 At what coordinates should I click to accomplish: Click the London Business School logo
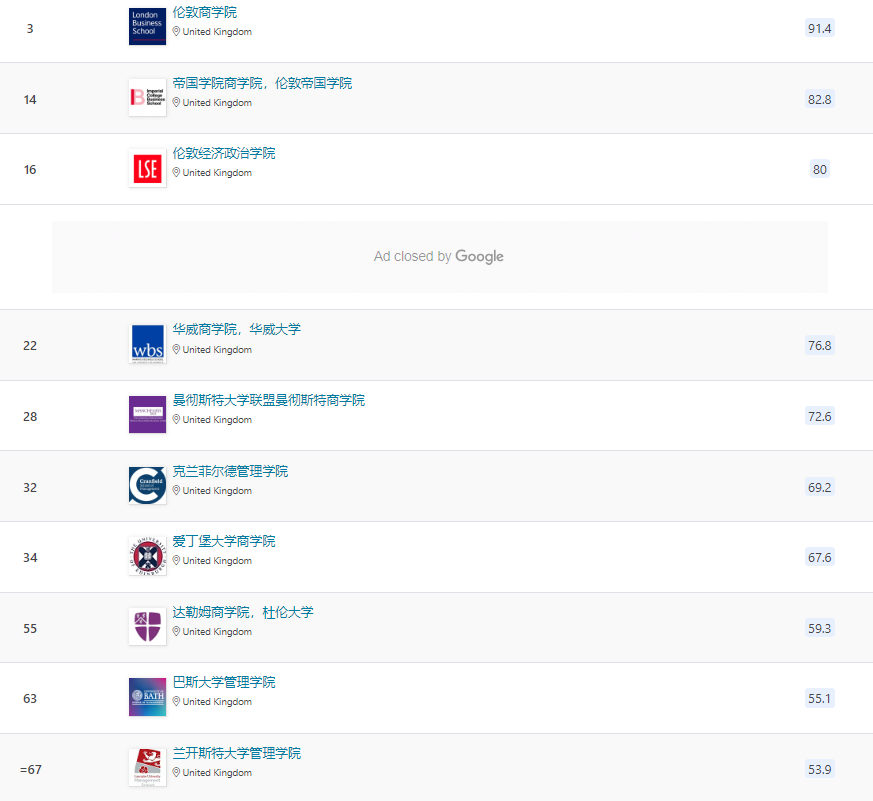point(147,27)
